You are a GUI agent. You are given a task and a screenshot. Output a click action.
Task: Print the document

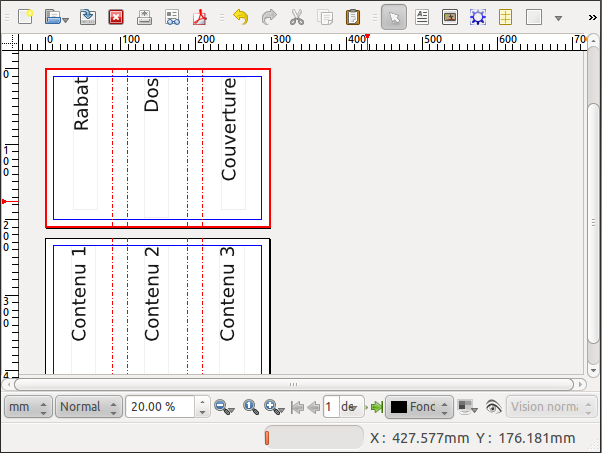click(x=144, y=17)
